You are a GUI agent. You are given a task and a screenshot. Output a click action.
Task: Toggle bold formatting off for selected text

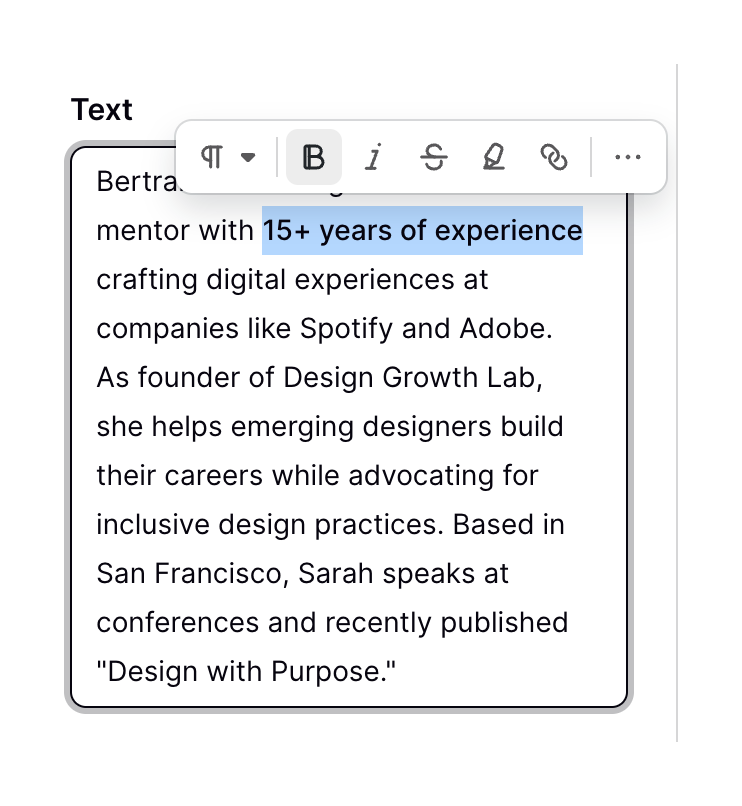312,157
